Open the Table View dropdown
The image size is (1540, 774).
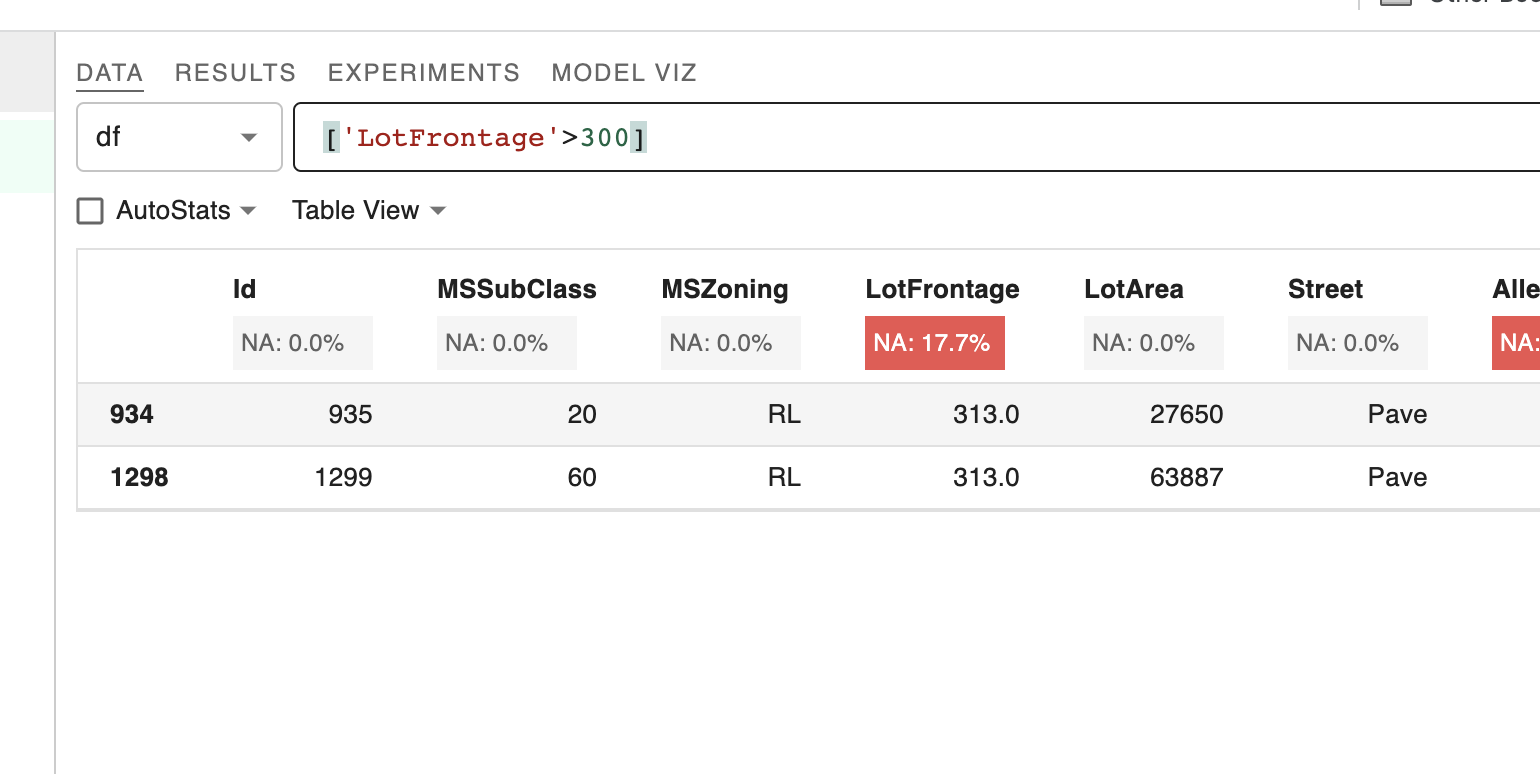[x=368, y=211]
